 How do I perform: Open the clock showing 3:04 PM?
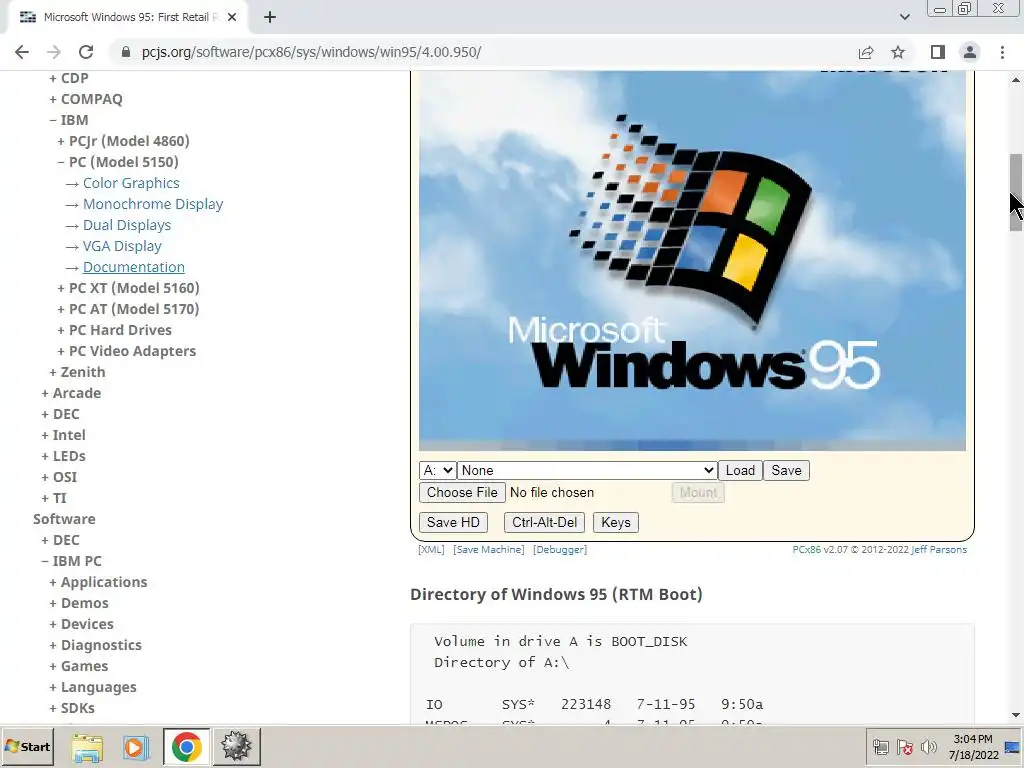point(973,747)
